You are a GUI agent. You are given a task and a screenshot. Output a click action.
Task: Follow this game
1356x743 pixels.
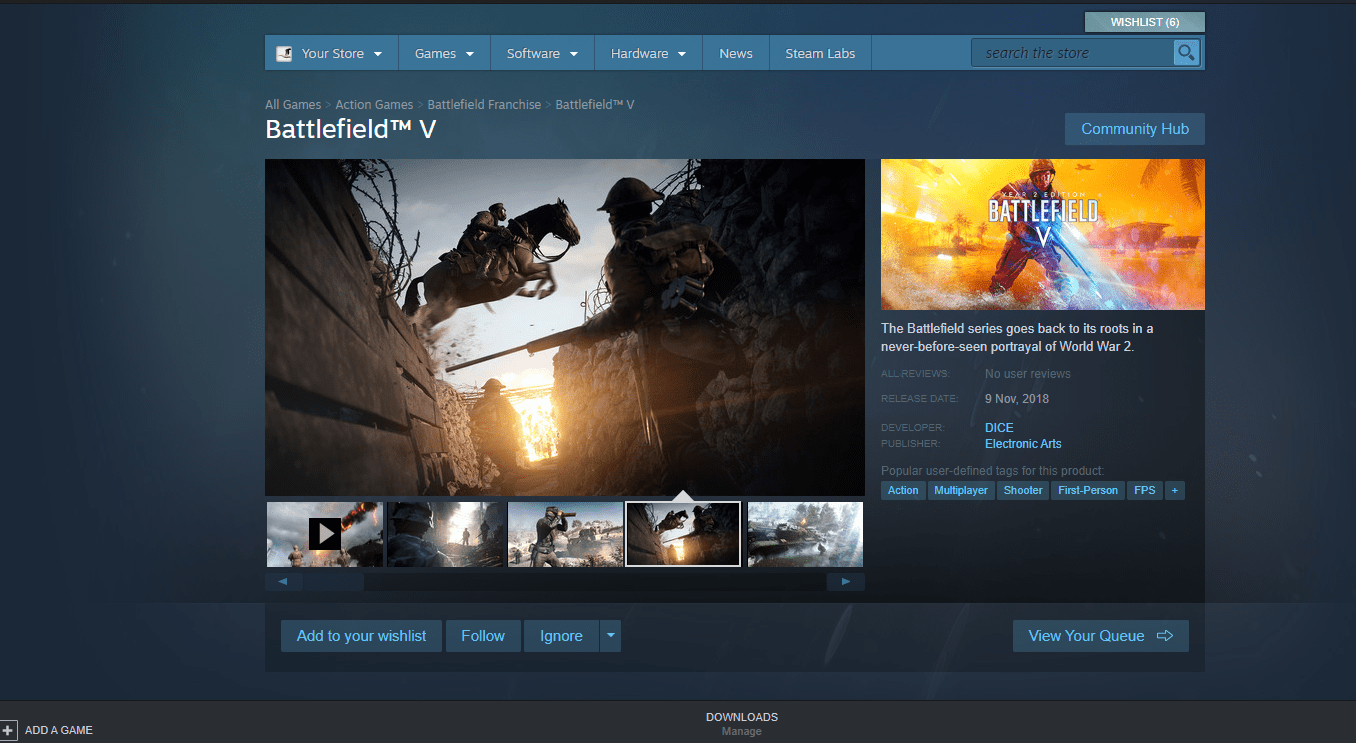coord(483,636)
